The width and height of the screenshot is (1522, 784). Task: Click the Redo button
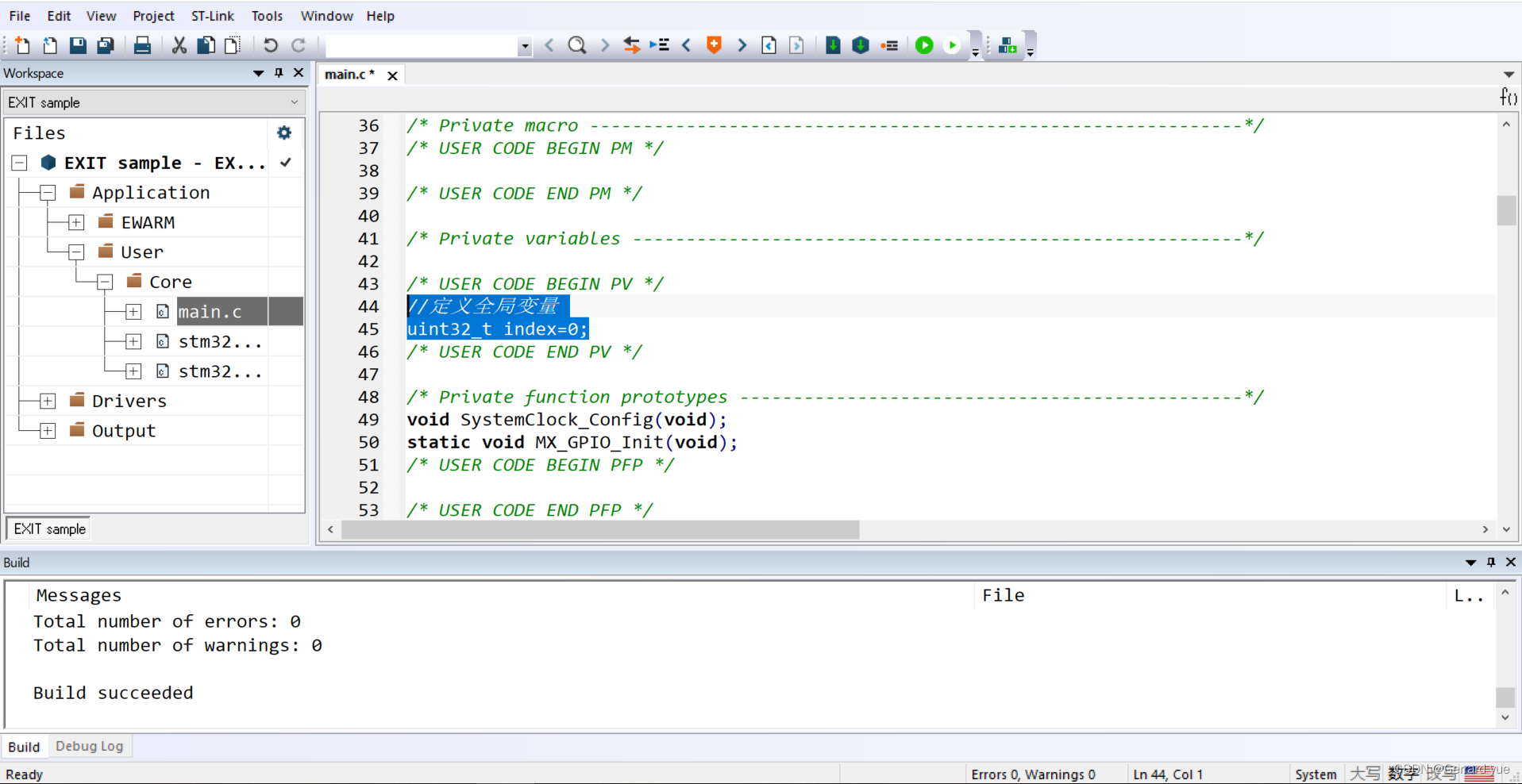298,45
